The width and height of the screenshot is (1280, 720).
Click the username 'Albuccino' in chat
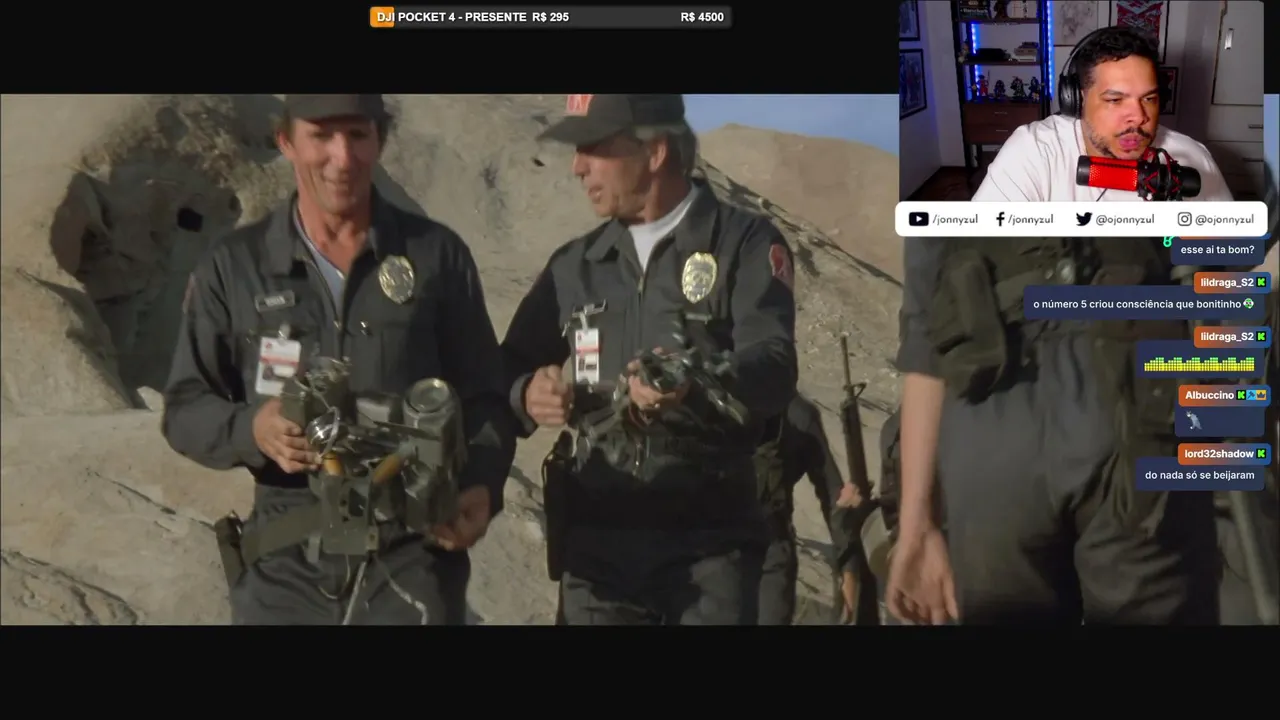tap(1209, 396)
